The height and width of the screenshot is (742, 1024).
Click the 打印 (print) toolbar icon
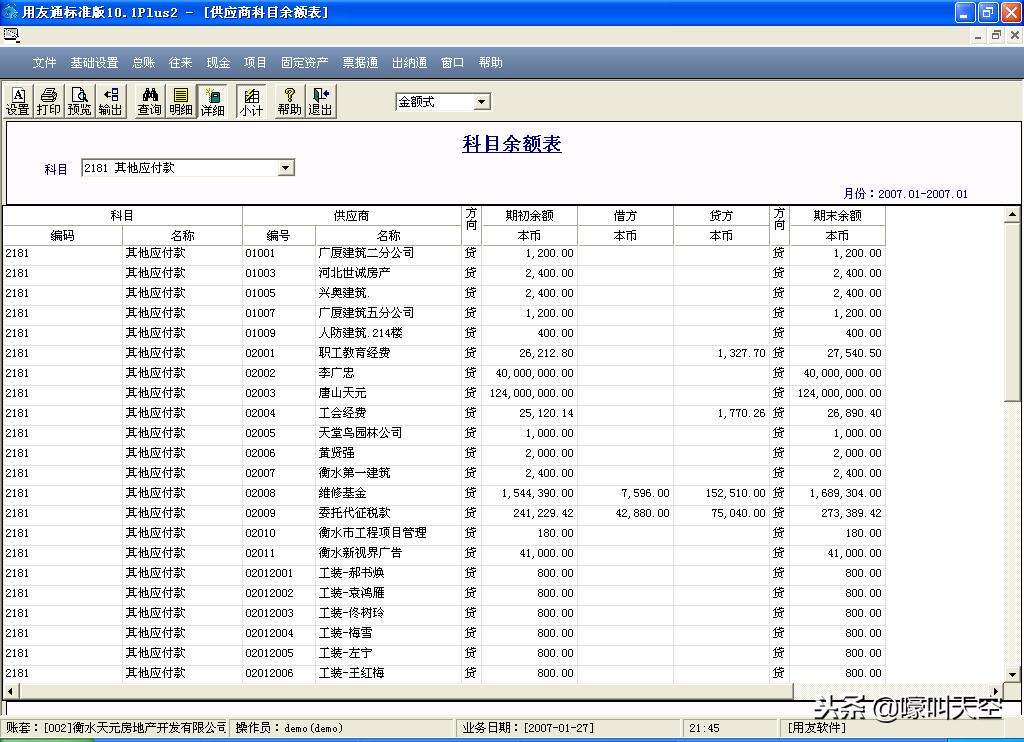[x=48, y=100]
